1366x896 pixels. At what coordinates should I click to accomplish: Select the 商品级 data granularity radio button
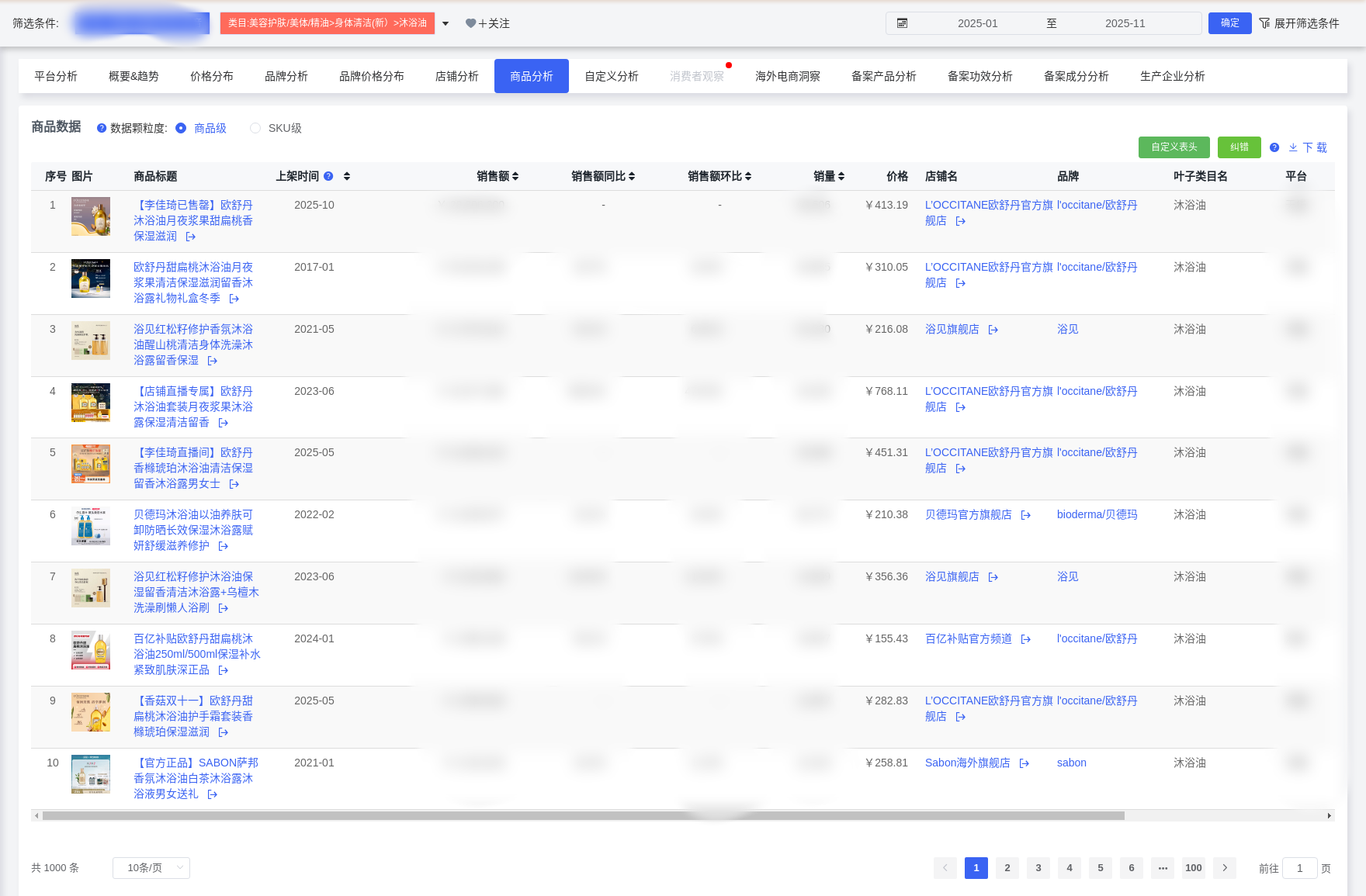click(x=181, y=128)
